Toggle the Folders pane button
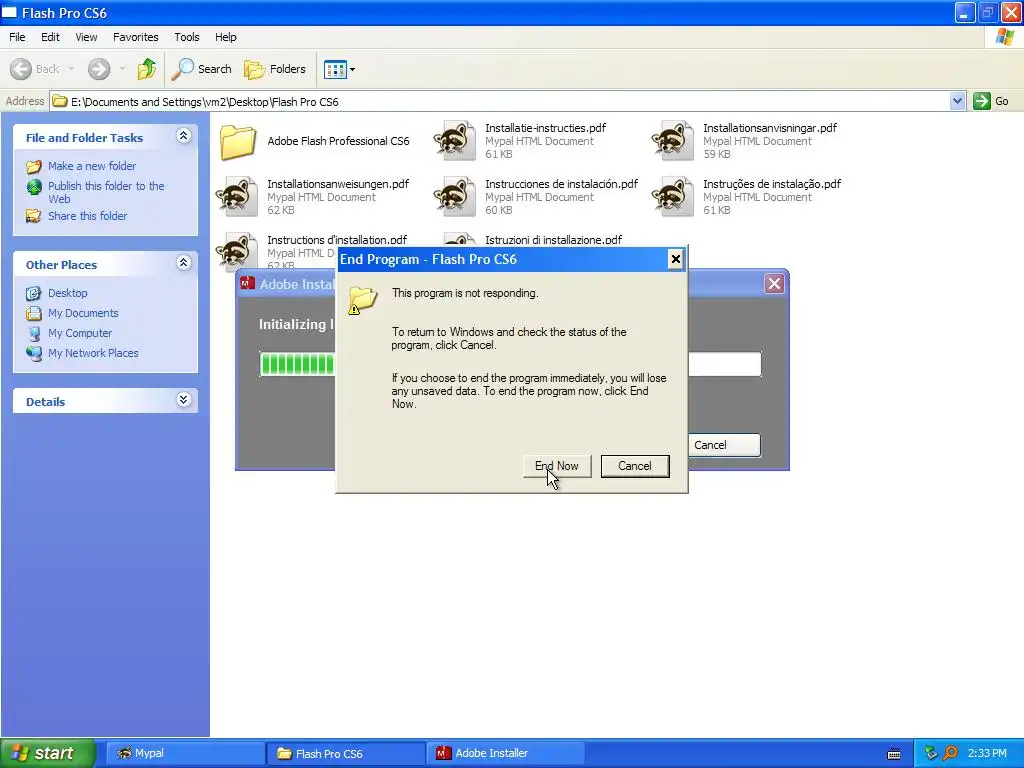 274,69
